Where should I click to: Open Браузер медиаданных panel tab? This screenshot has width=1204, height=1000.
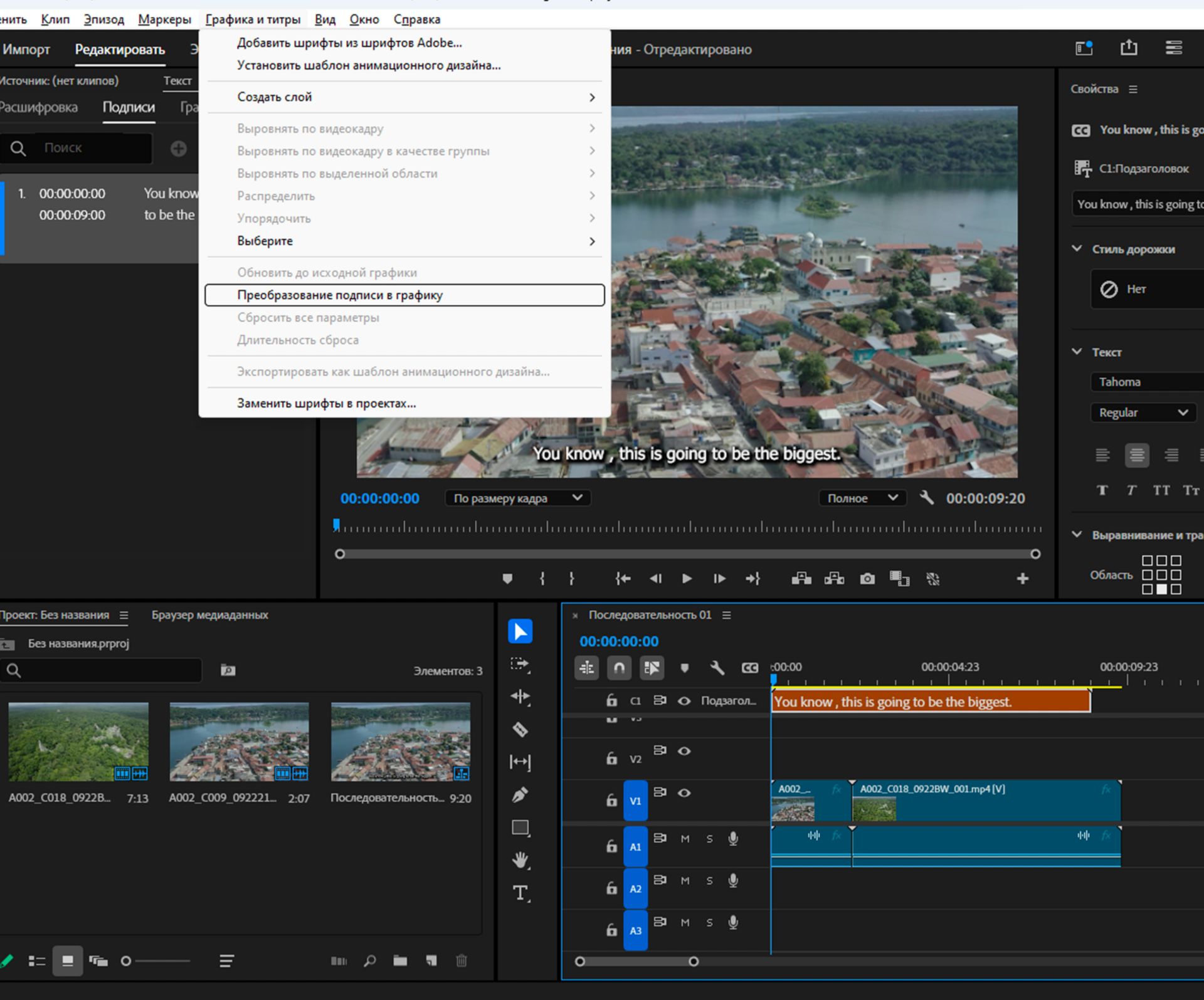[209, 615]
